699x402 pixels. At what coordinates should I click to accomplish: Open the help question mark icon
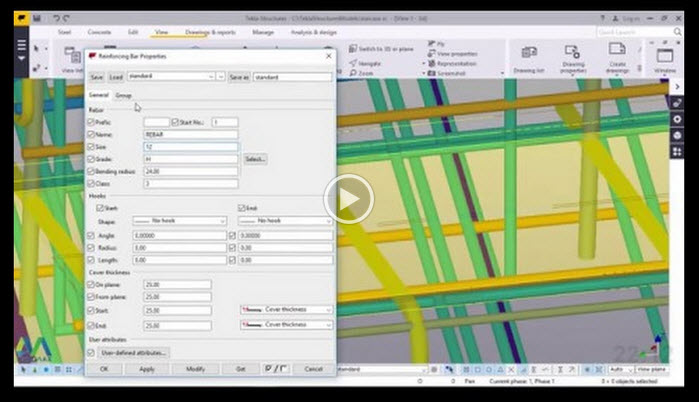tap(602, 18)
